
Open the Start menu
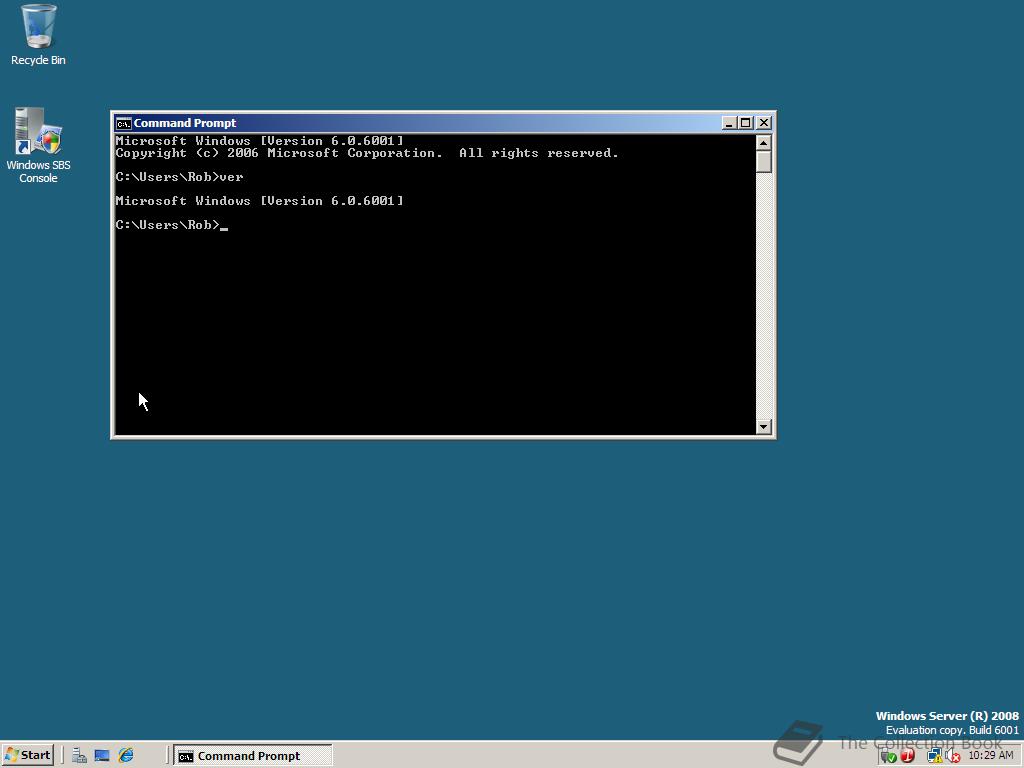coord(27,756)
